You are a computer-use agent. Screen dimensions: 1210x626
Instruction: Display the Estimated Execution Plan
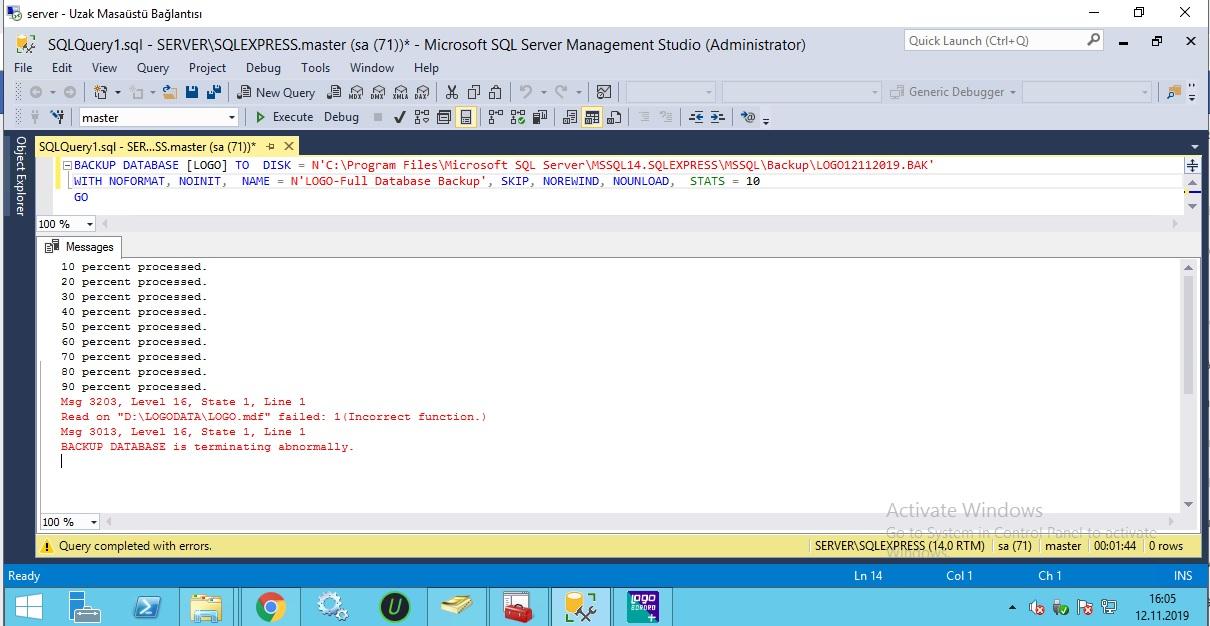pyautogui.click(x=422, y=117)
